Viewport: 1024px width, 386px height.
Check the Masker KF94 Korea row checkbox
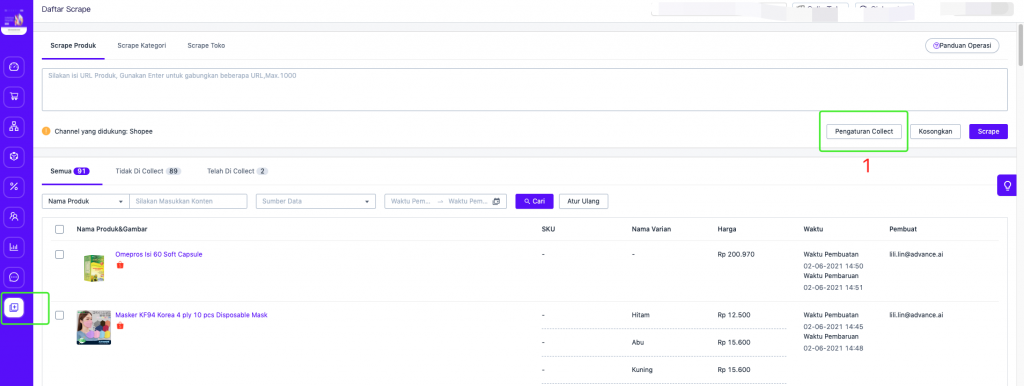[x=59, y=315]
